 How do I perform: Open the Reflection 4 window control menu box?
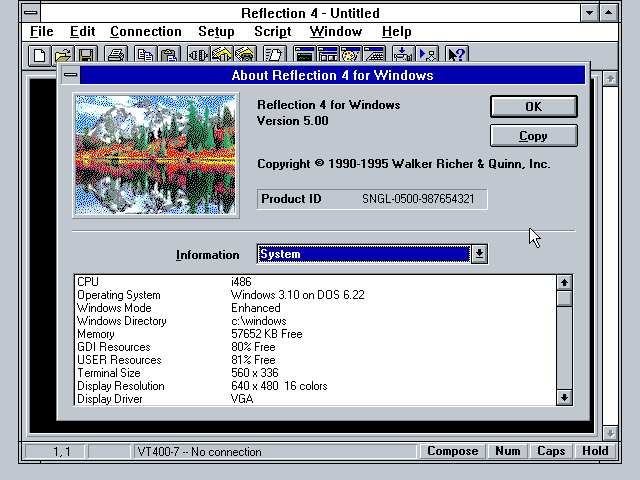(31, 13)
